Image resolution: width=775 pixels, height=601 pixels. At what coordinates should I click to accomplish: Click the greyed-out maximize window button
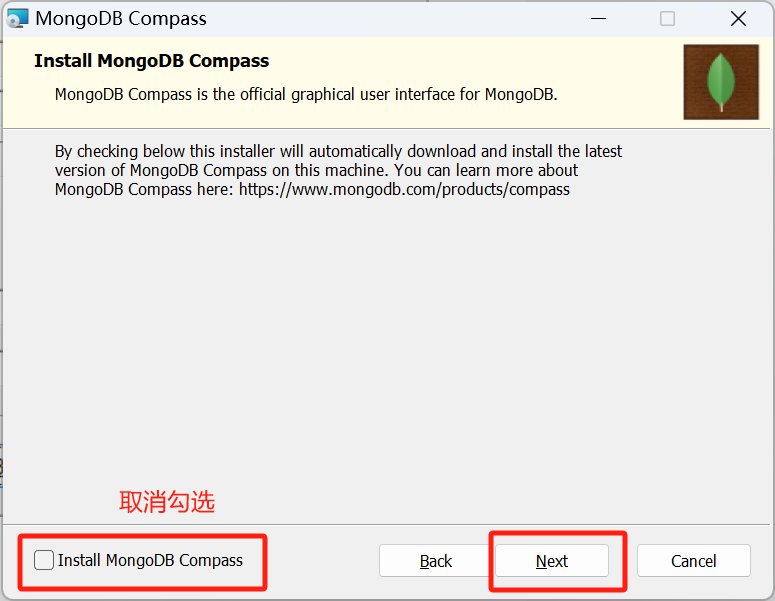[x=667, y=19]
